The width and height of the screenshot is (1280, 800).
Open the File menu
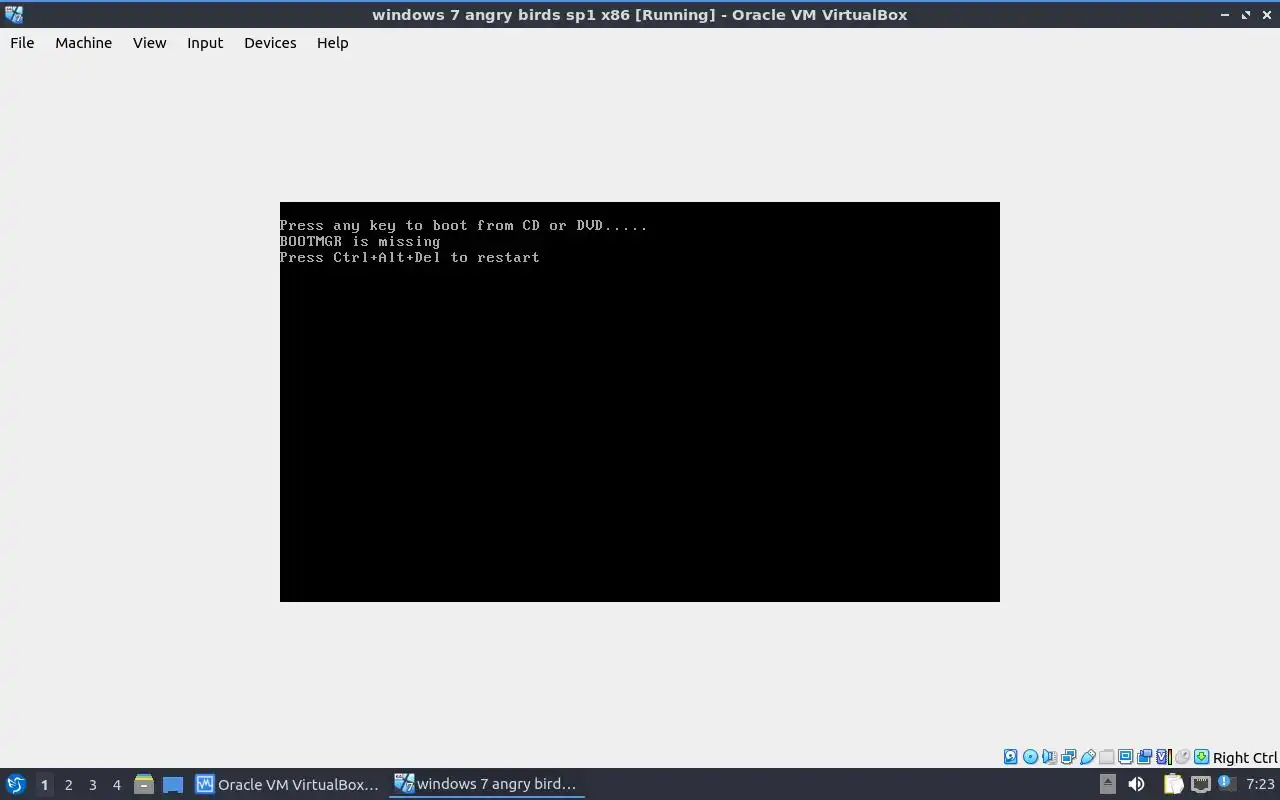click(x=22, y=43)
